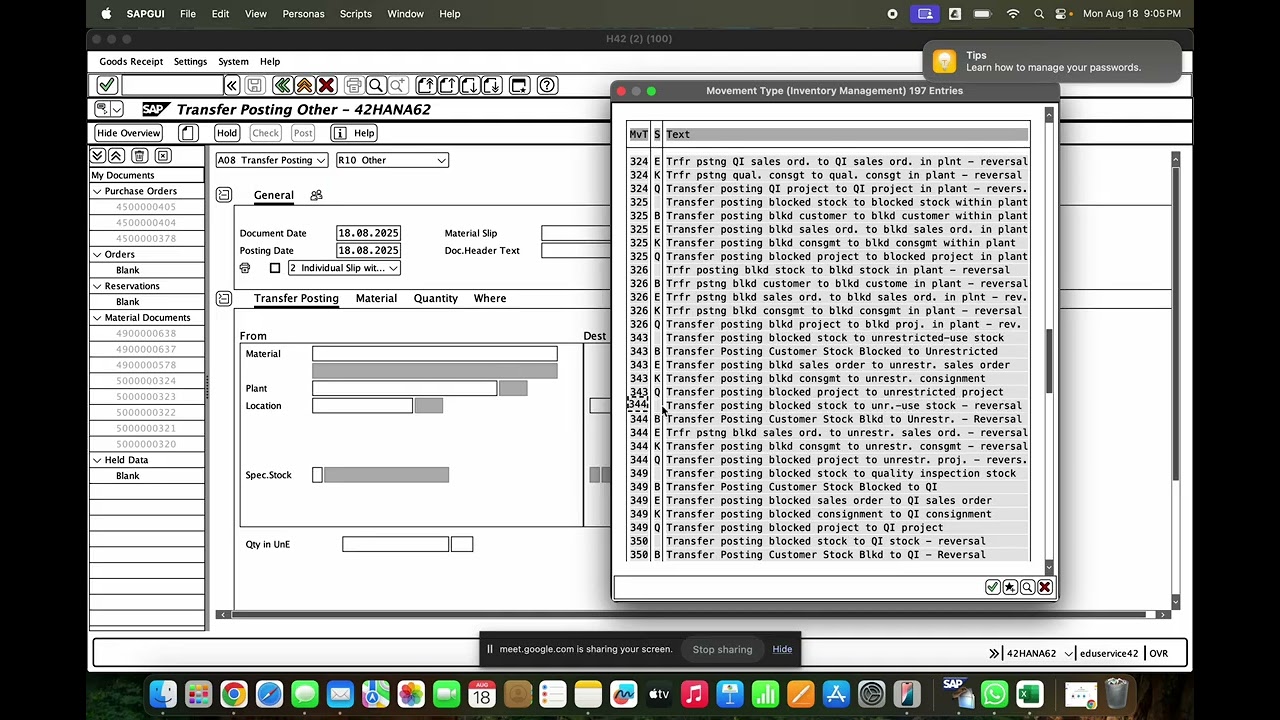Switch to the Where tab
The width and height of the screenshot is (1280, 720).
coord(490,298)
